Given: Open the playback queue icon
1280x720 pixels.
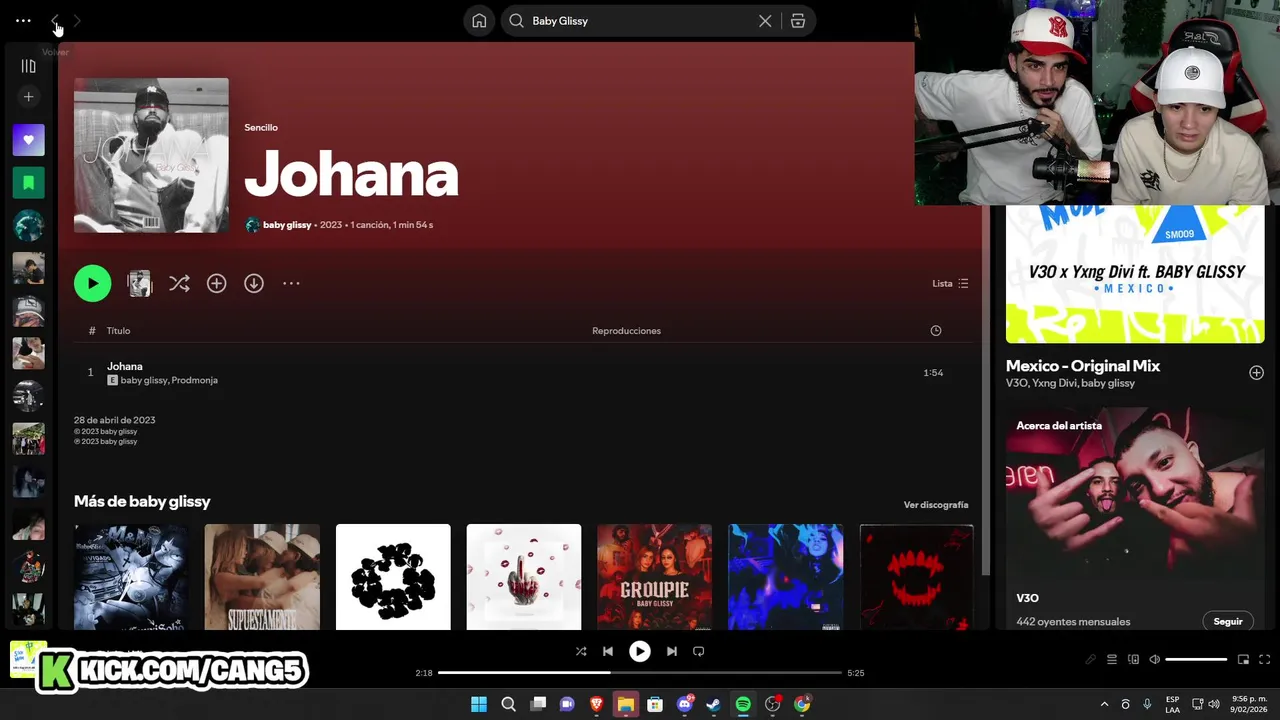Looking at the screenshot, I should click(1112, 660).
